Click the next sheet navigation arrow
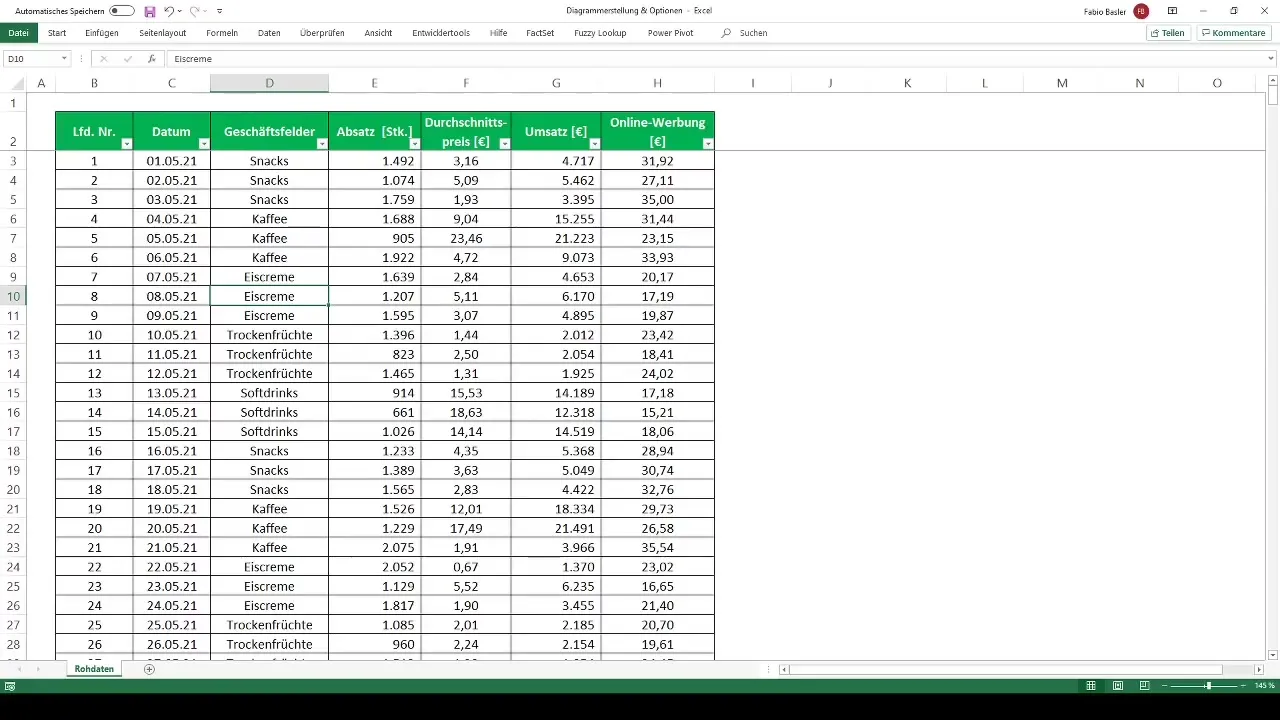Screen dimensions: 1280x720 (x=39, y=669)
